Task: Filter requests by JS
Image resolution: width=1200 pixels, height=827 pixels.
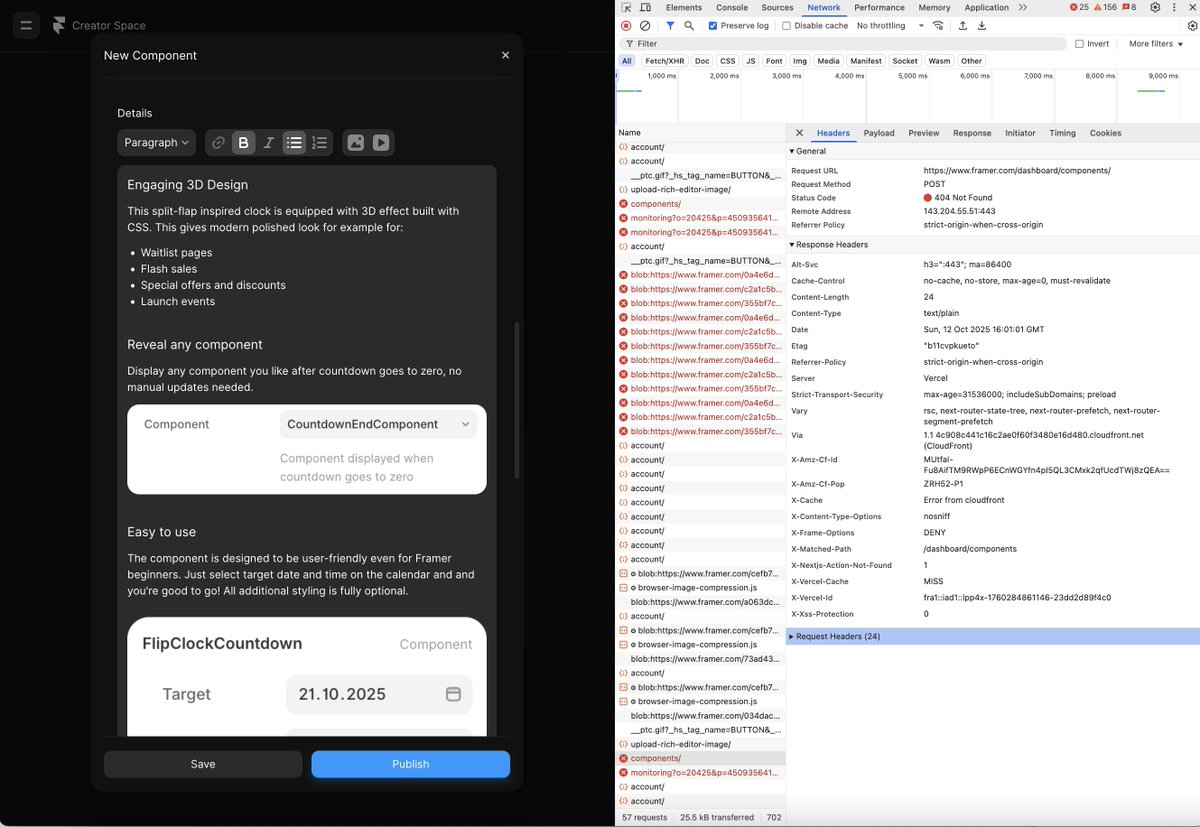Action: coord(751,61)
